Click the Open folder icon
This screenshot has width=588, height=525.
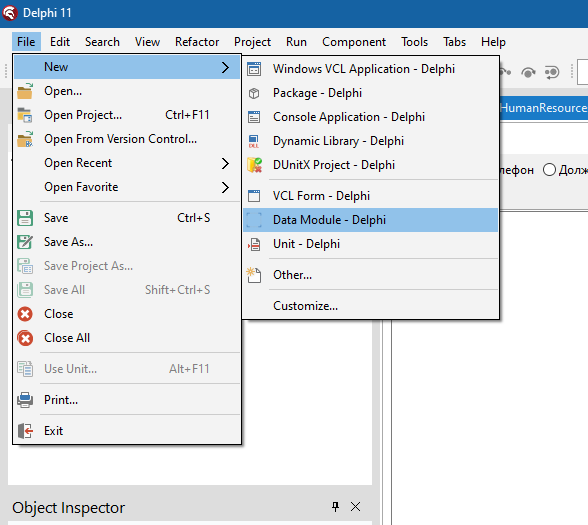25,91
